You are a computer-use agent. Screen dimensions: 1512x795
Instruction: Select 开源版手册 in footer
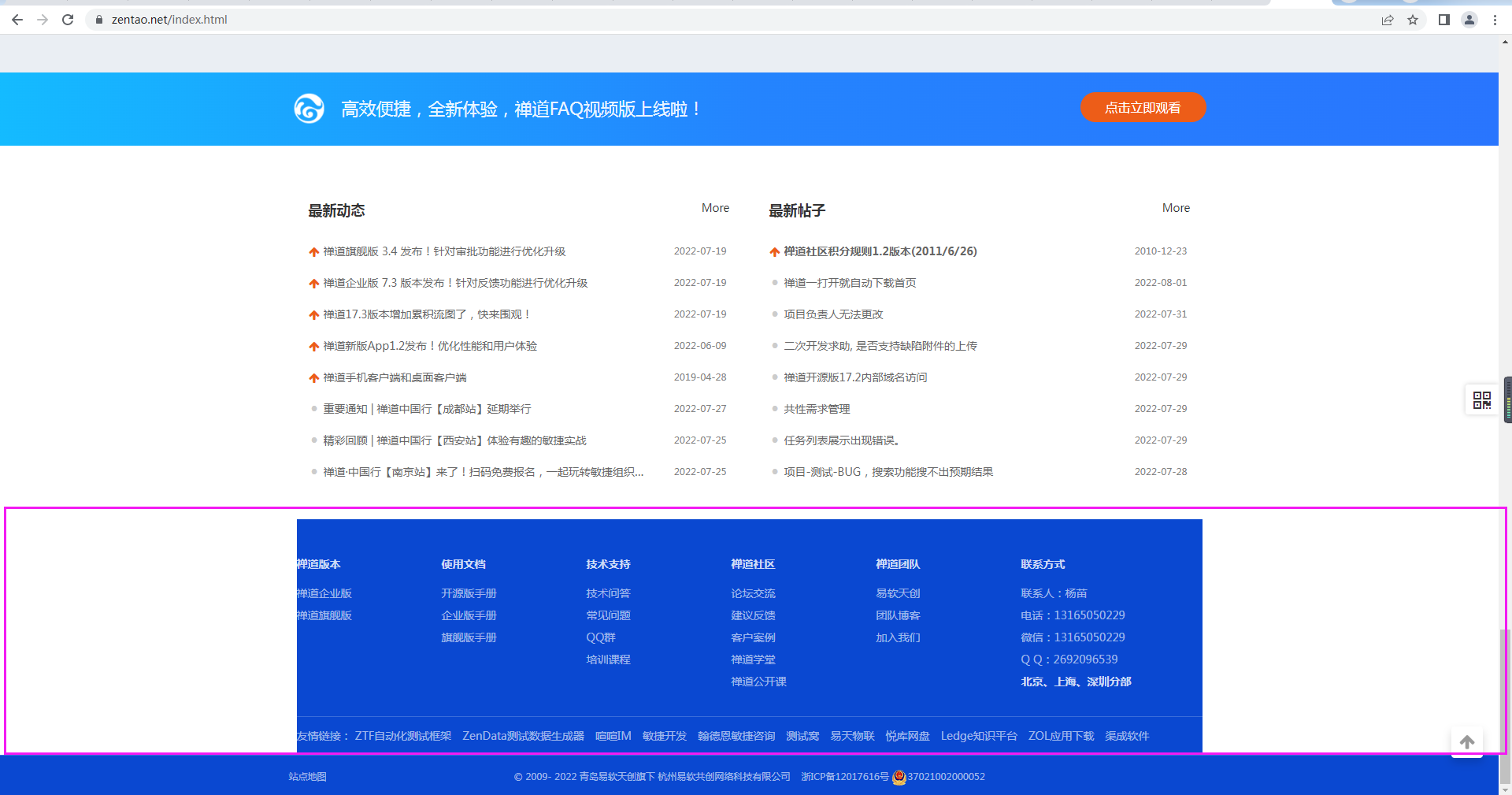click(x=469, y=593)
